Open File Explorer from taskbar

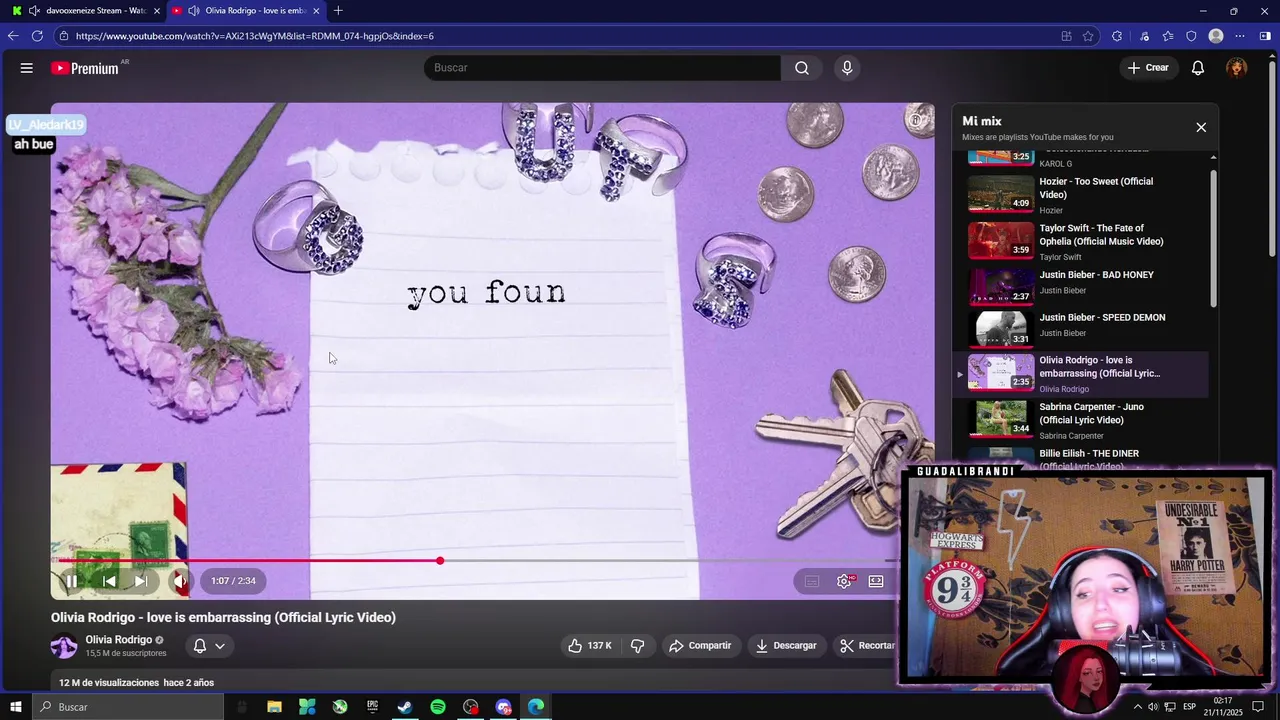pyautogui.click(x=274, y=707)
